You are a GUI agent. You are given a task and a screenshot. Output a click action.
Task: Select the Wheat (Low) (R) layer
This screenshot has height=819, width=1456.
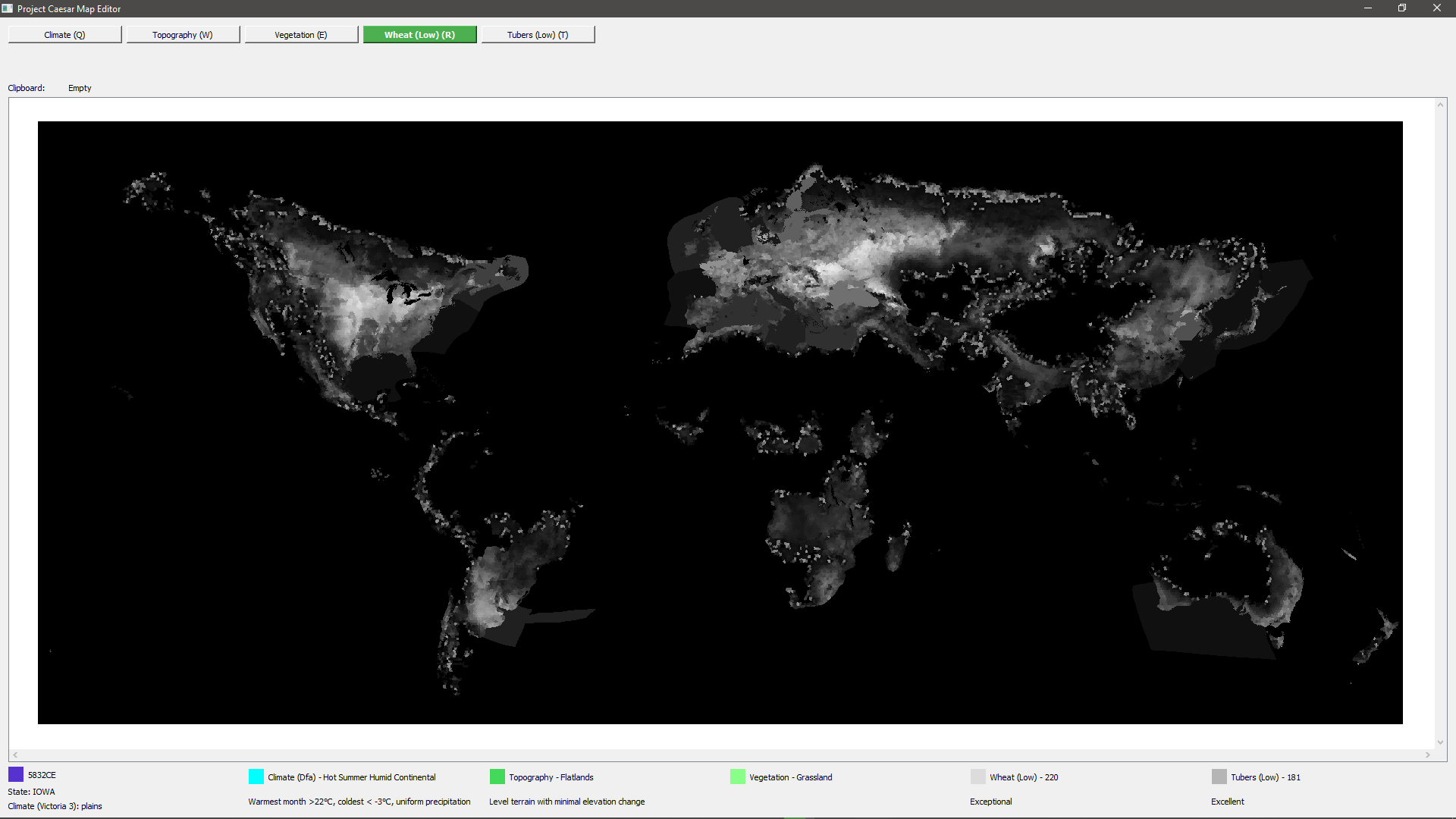(x=419, y=35)
